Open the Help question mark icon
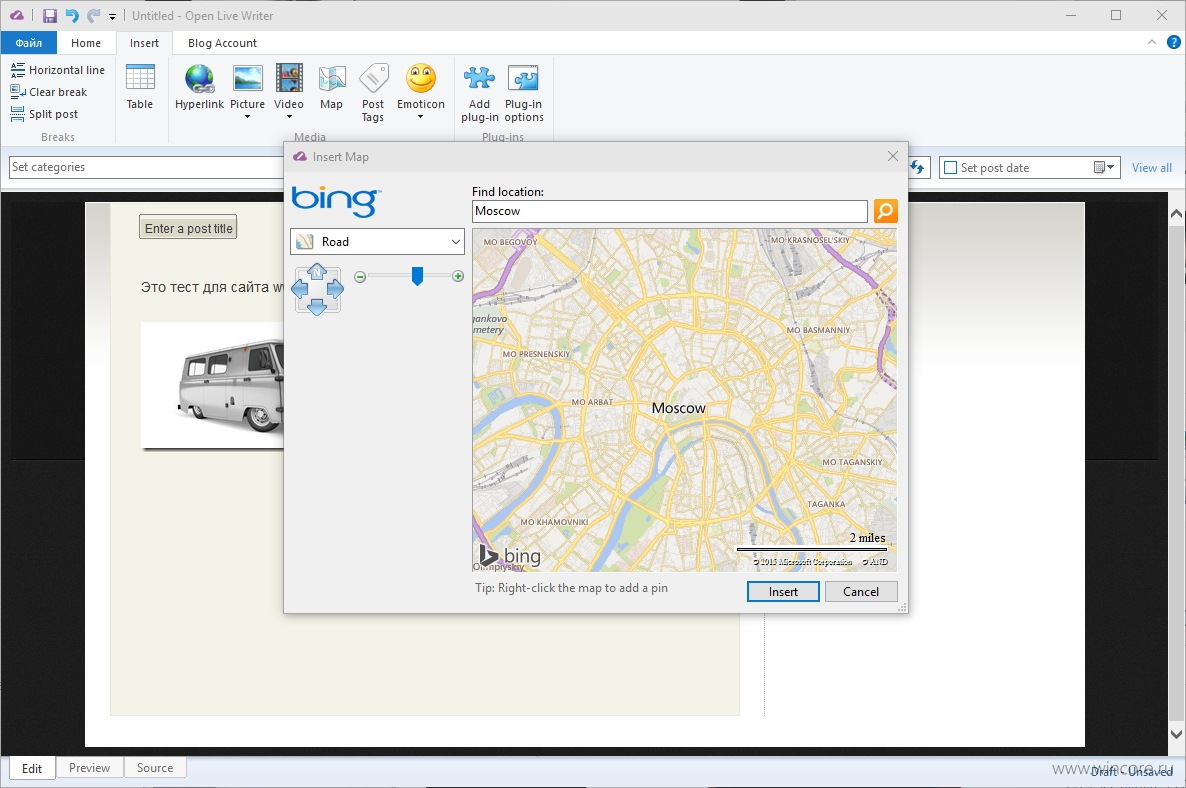1186x788 pixels. tap(1173, 42)
